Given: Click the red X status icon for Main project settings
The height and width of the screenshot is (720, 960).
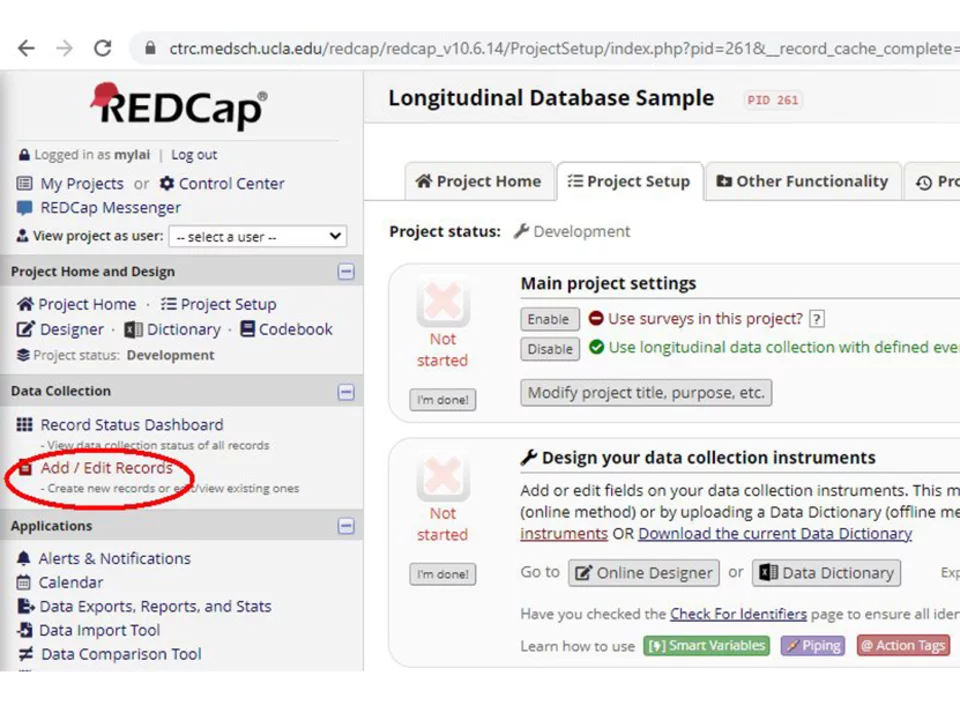Looking at the screenshot, I should click(443, 301).
